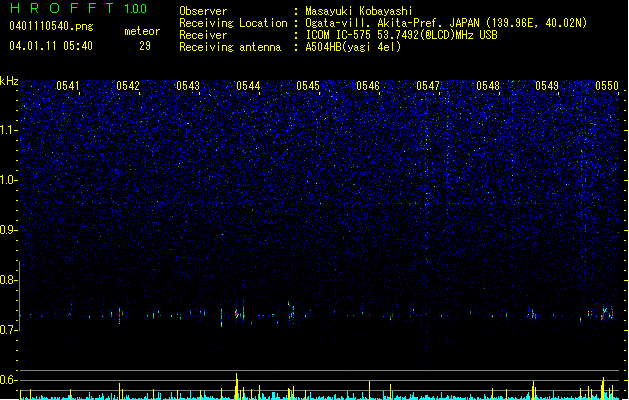This screenshot has height=400, width=629.
Task: Click the Observer label
Action: pyautogui.click(x=203, y=11)
